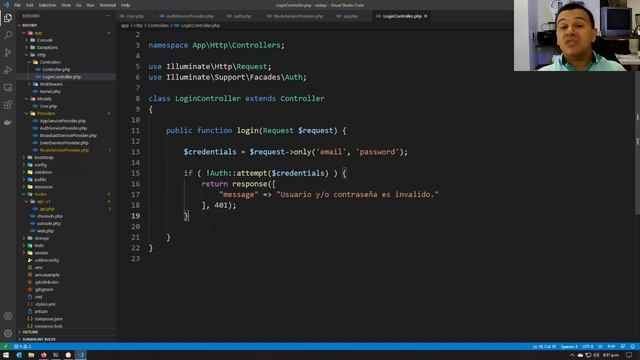Show hidden system tray icons

[x=572, y=355]
